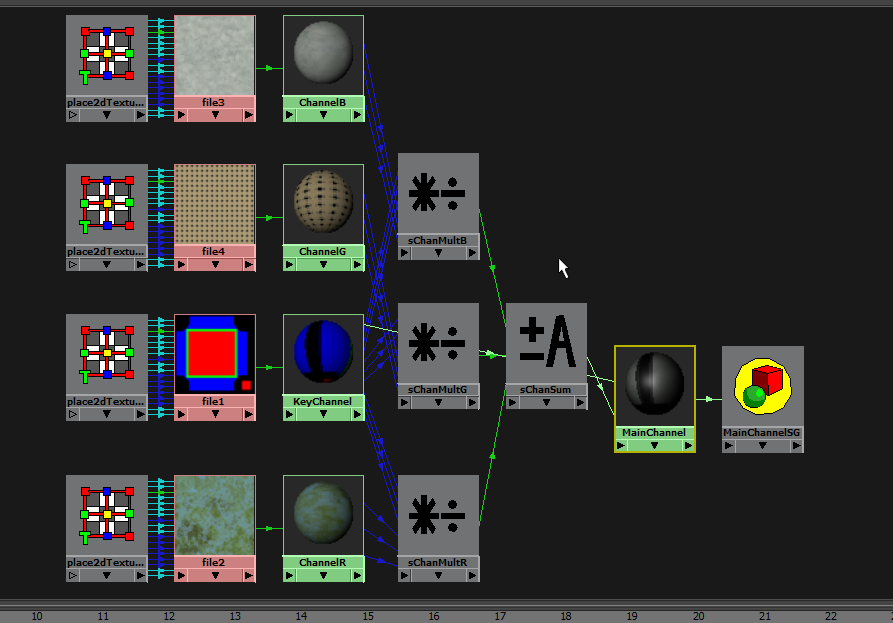Select the file1 red and blue texture swatch

point(215,354)
